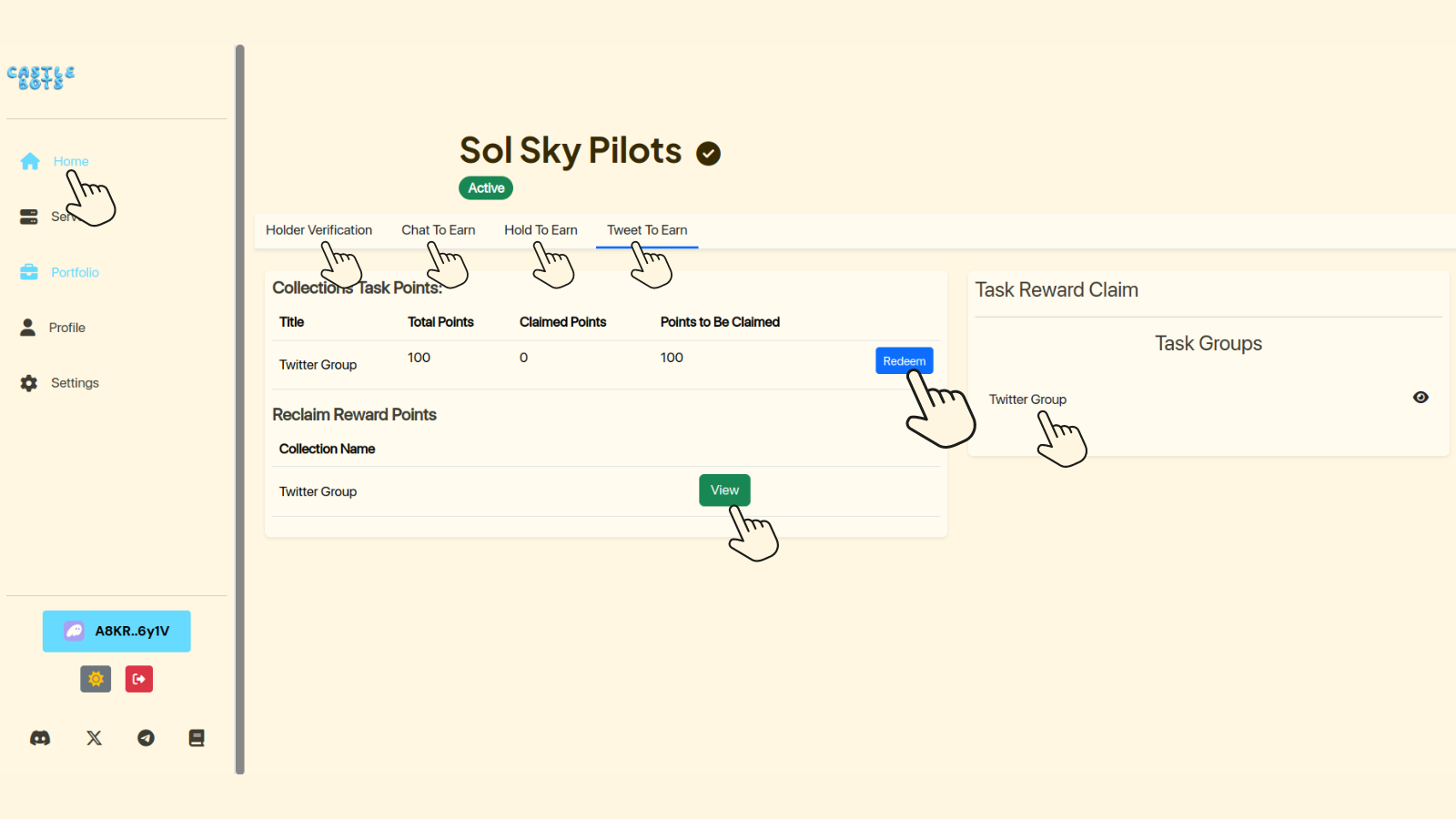Toggle light theme with sun icon

(x=96, y=679)
